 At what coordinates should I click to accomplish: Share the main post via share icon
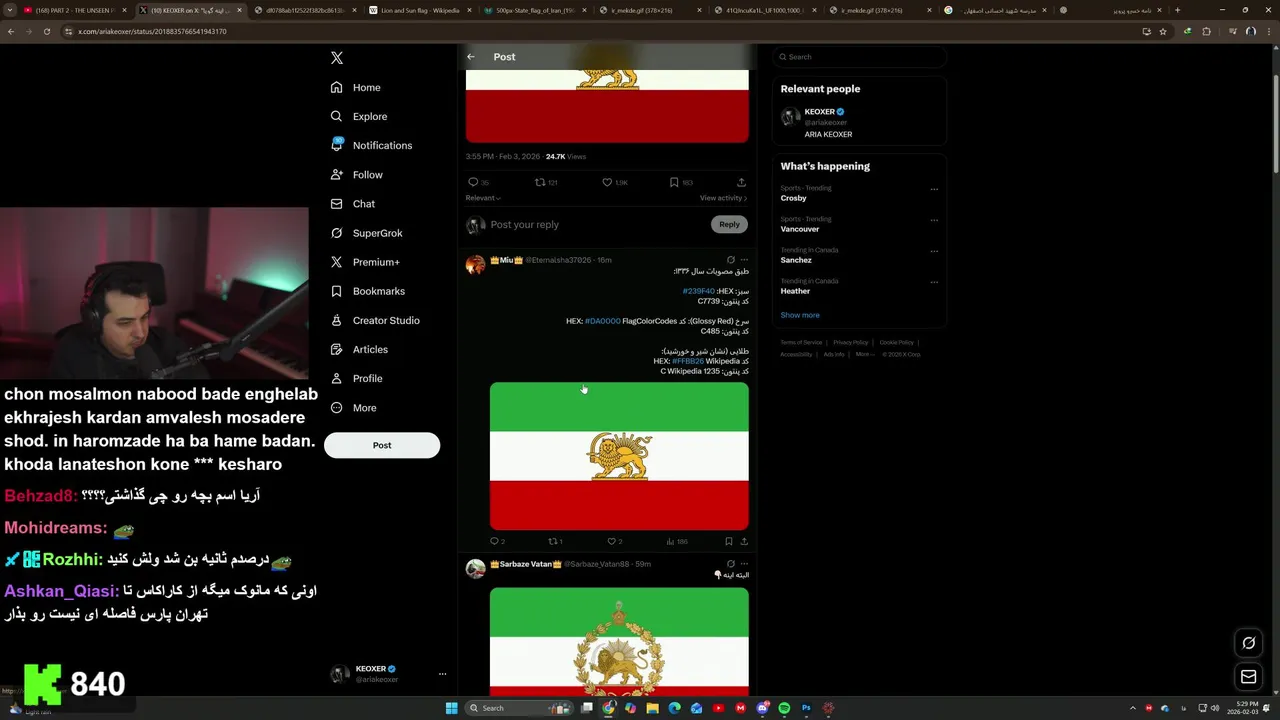tap(741, 182)
